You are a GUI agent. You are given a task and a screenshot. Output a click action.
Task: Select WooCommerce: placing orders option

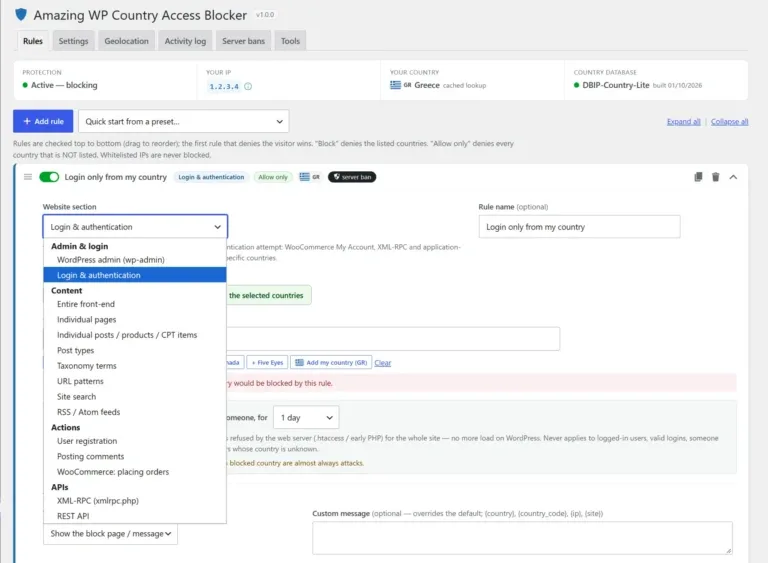point(135,472)
